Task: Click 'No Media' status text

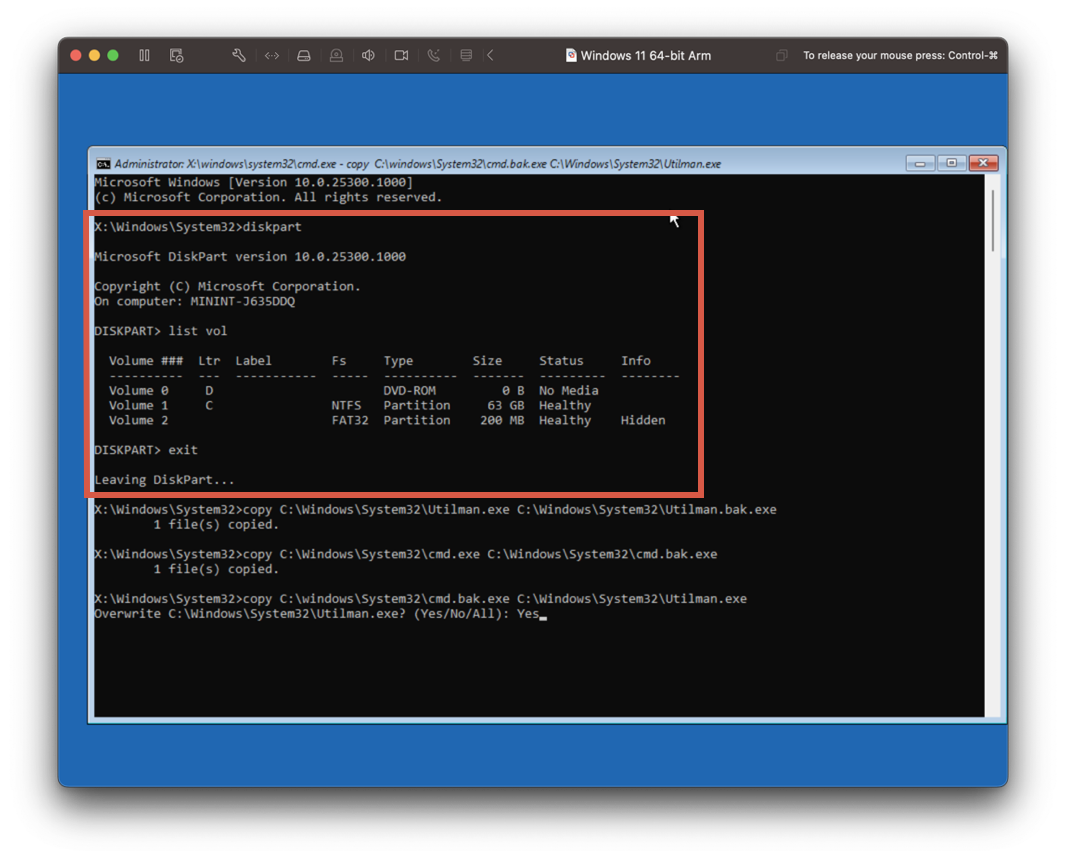Action: coord(568,391)
